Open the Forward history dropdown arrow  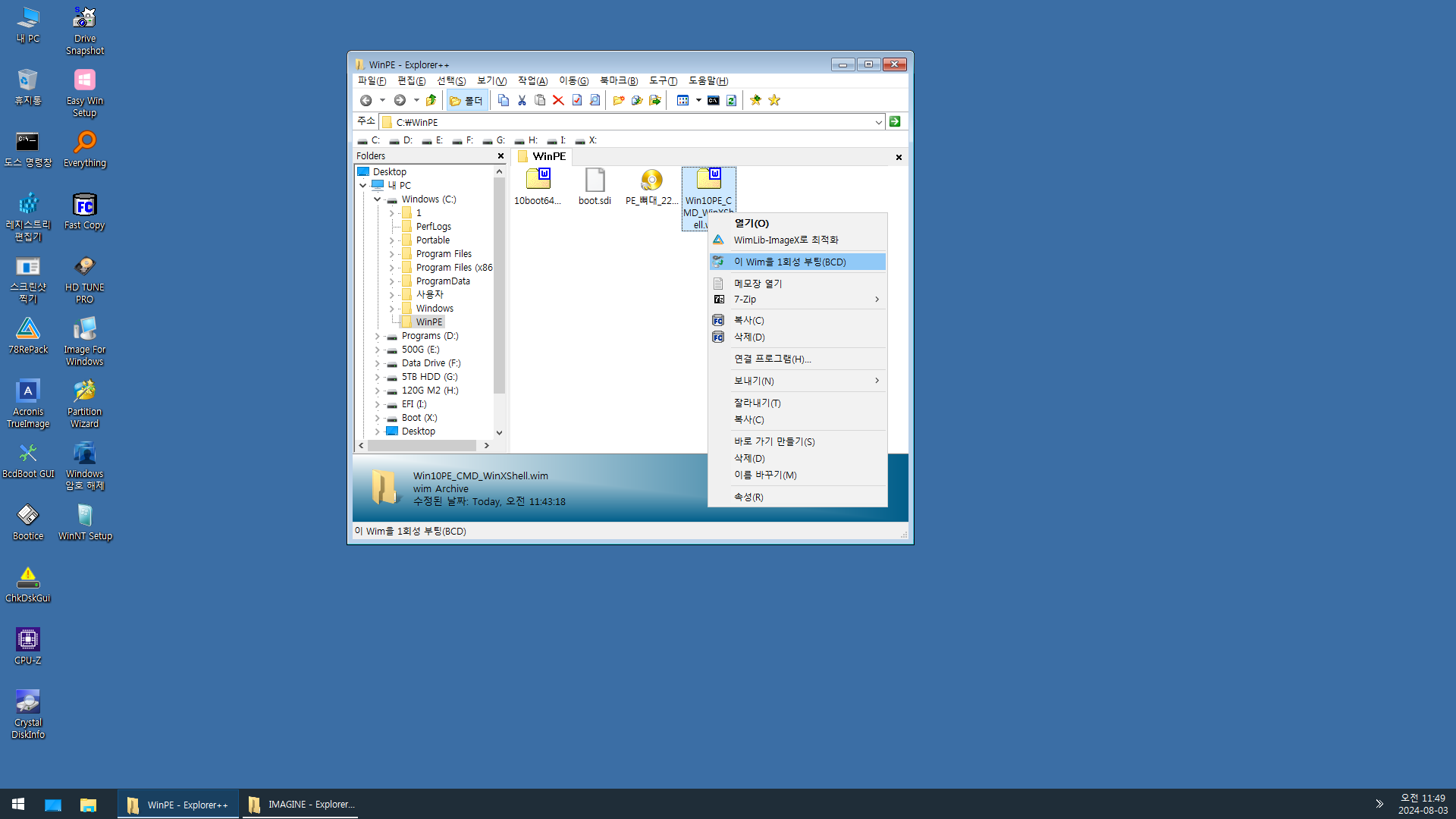(x=416, y=100)
